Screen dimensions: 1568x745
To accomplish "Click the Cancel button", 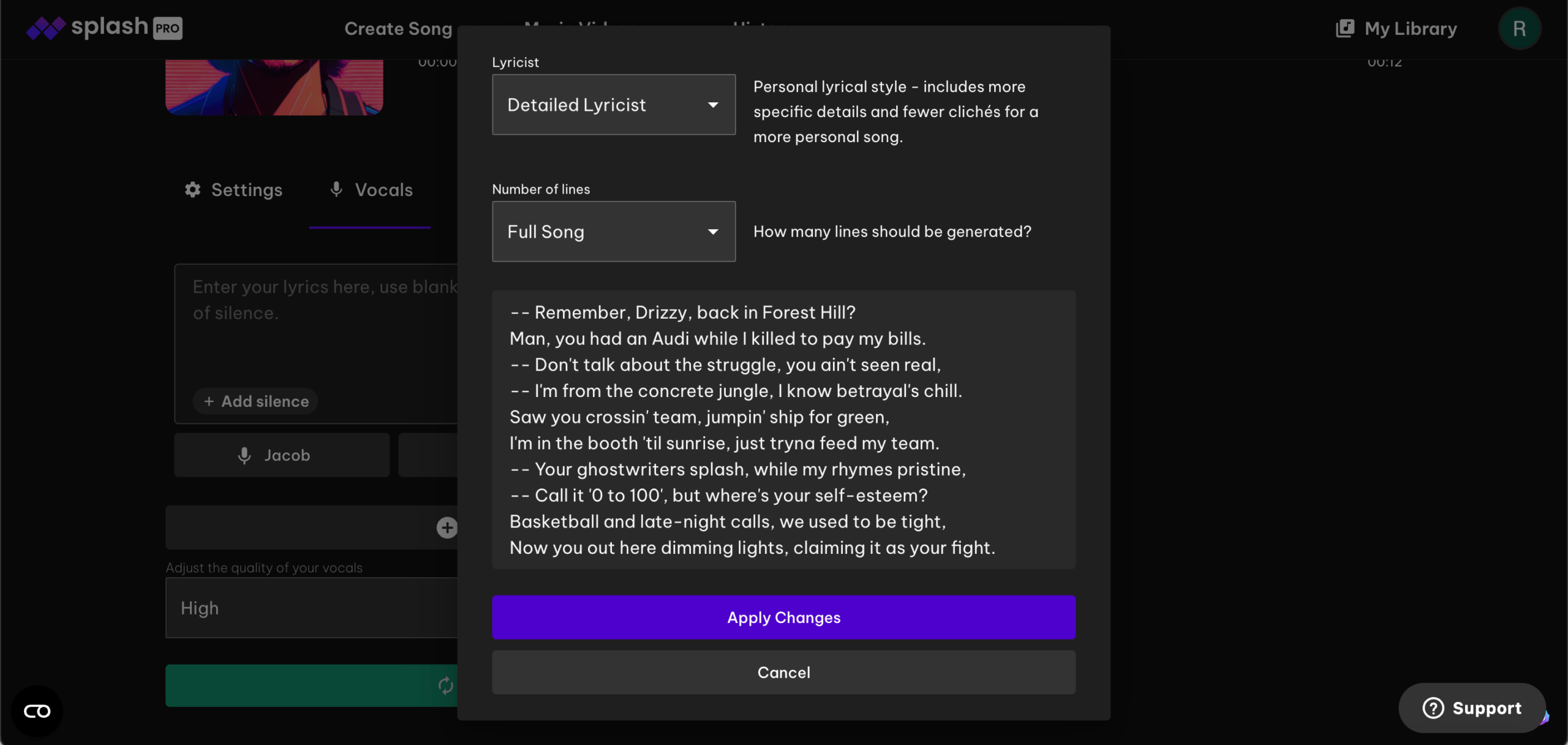I will pyautogui.click(x=783, y=673).
